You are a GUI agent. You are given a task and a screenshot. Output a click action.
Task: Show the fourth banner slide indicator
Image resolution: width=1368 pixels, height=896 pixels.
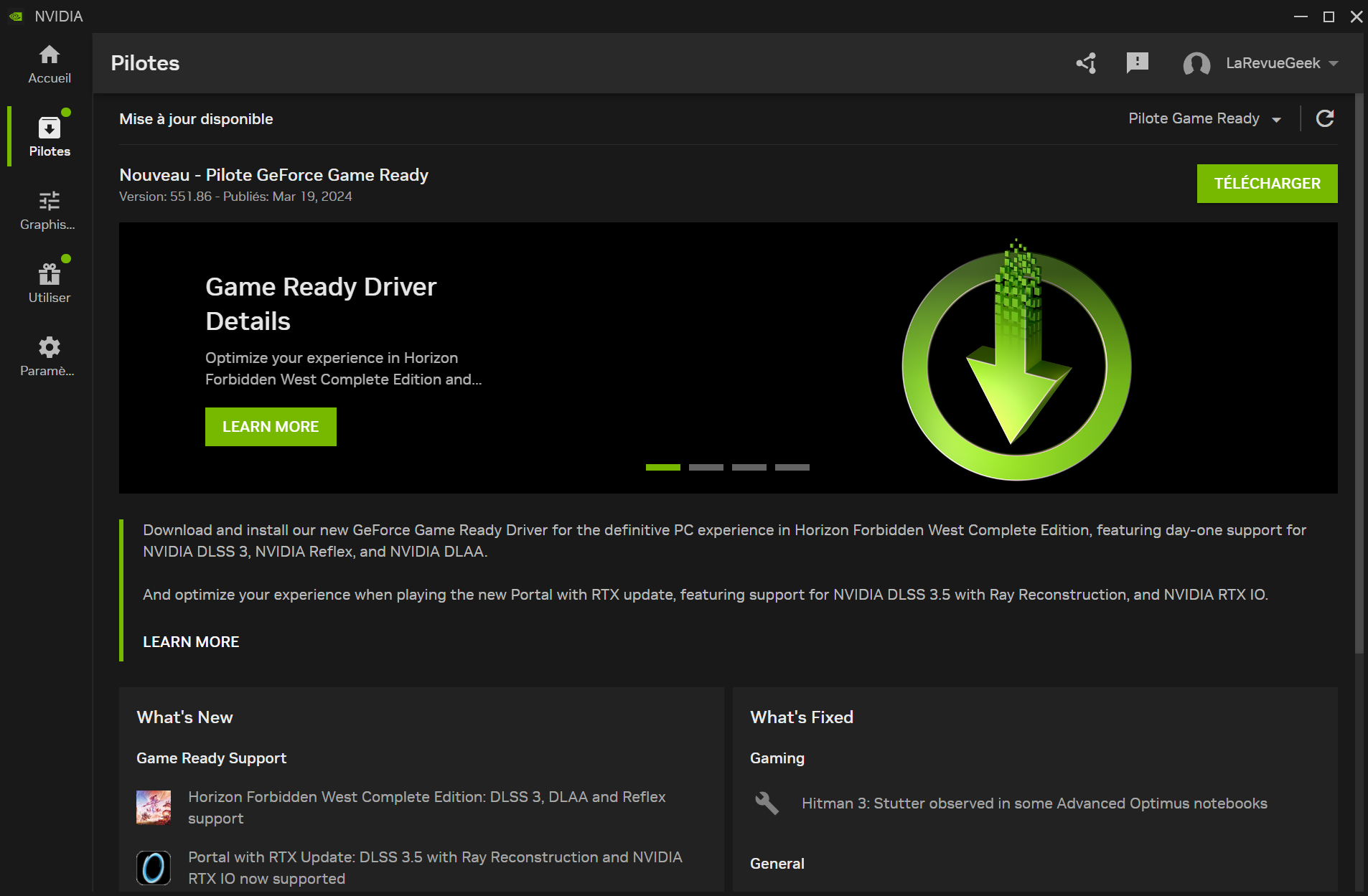(792, 468)
